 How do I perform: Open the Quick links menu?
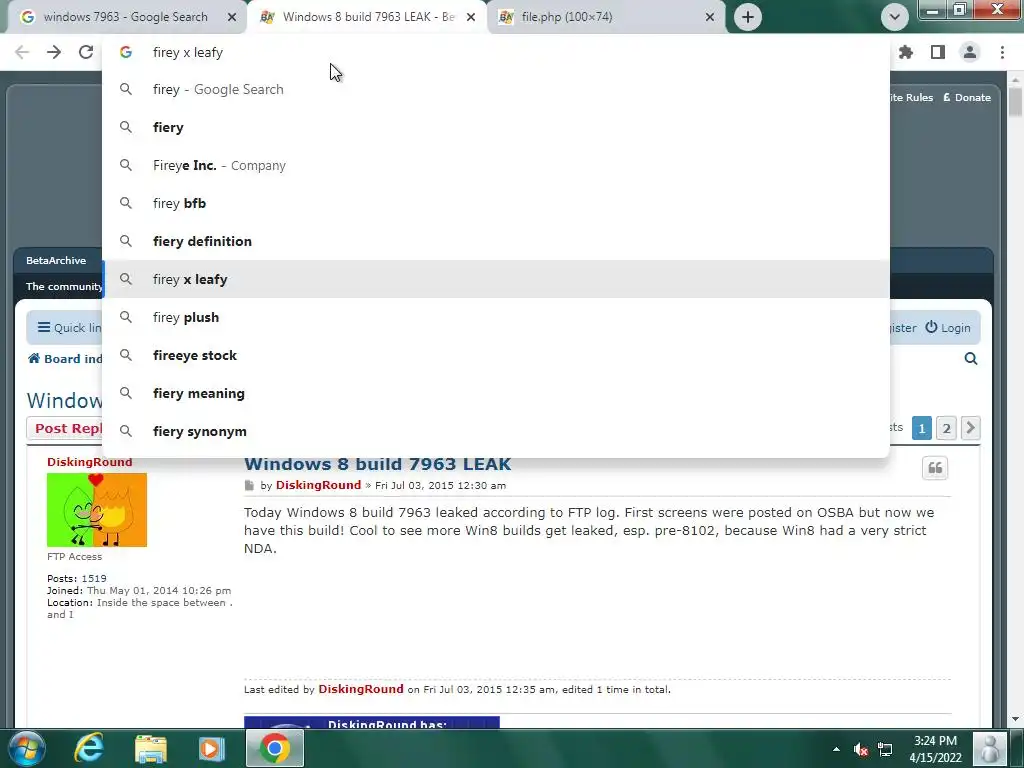69,327
